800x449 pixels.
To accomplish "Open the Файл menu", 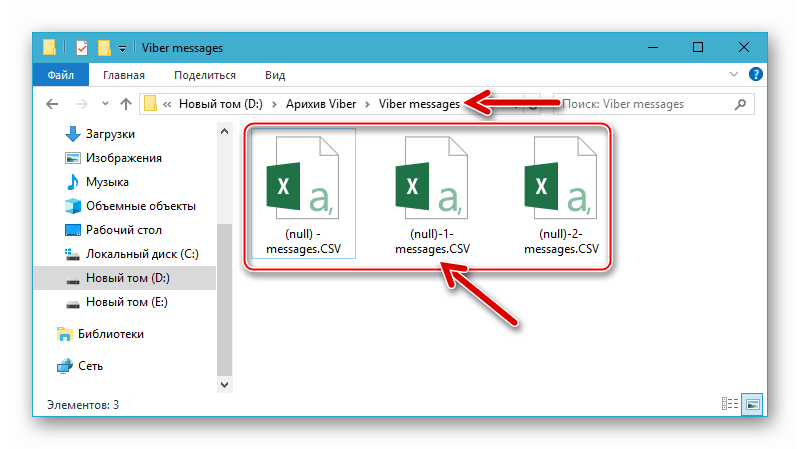I will click(x=61, y=75).
